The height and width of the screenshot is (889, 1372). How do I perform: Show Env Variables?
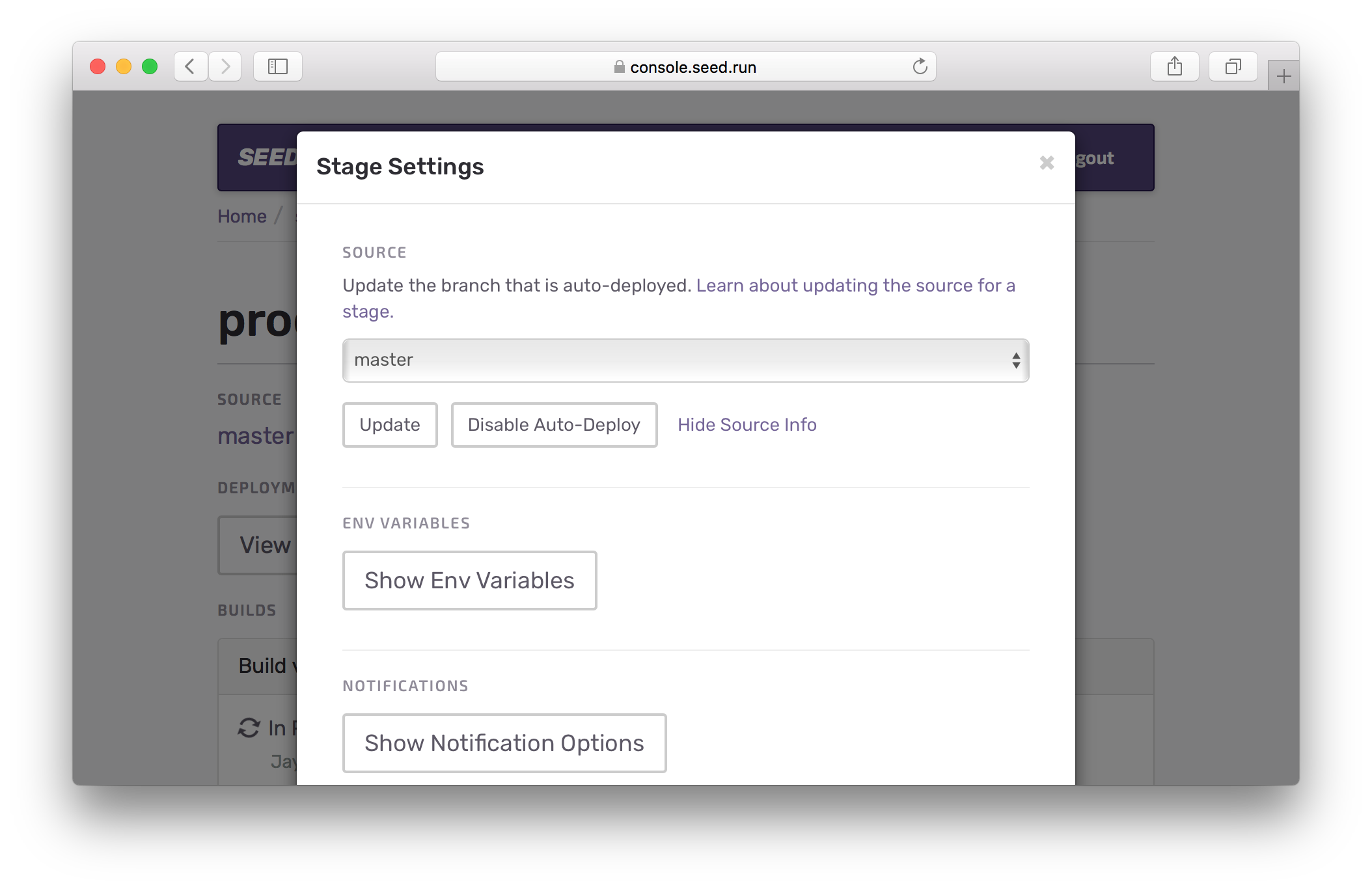[469, 581]
